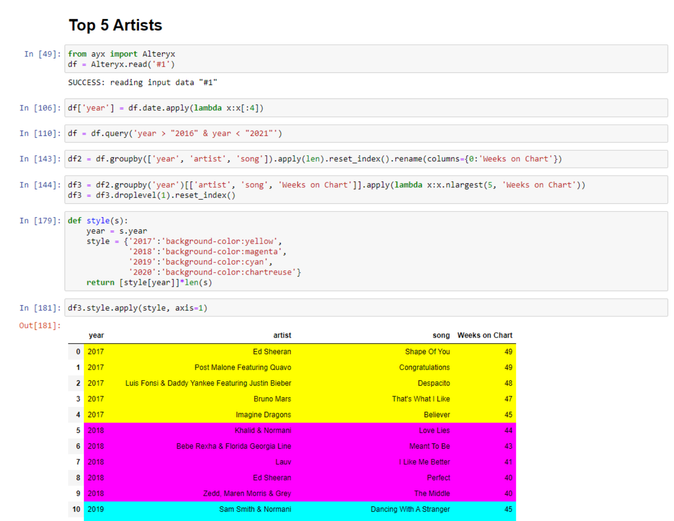
Task: Click inside the style function definition cell
Action: [366, 251]
